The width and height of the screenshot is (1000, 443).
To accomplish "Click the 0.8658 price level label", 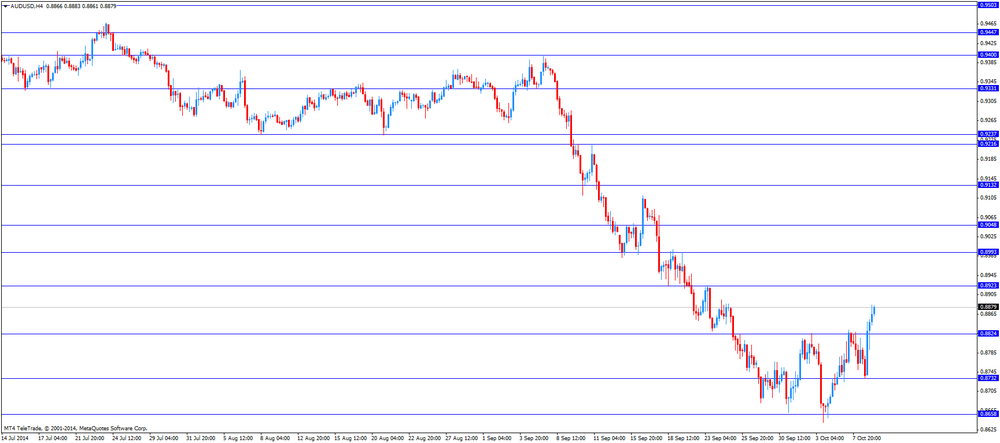I will pos(988,414).
